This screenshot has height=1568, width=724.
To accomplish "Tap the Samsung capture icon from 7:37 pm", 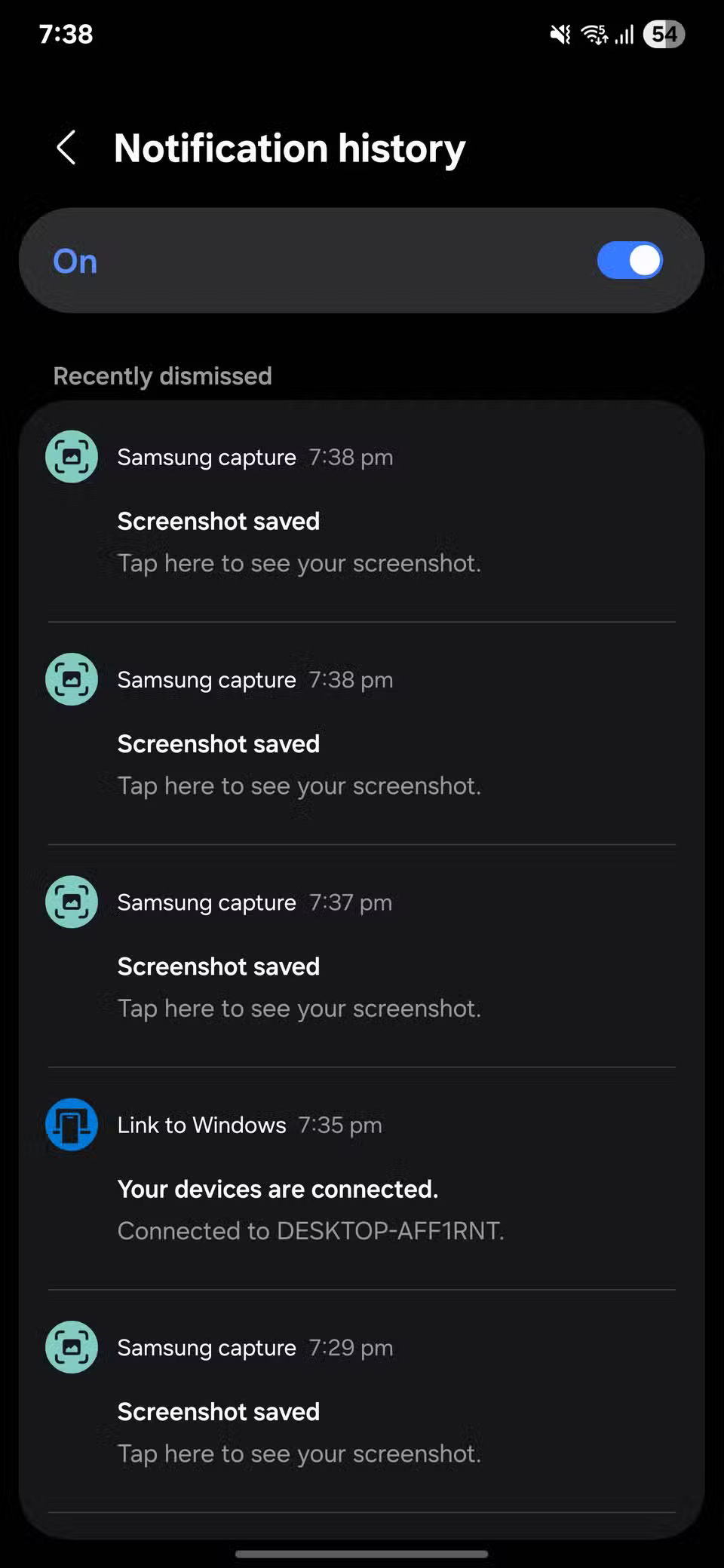I will [x=71, y=902].
